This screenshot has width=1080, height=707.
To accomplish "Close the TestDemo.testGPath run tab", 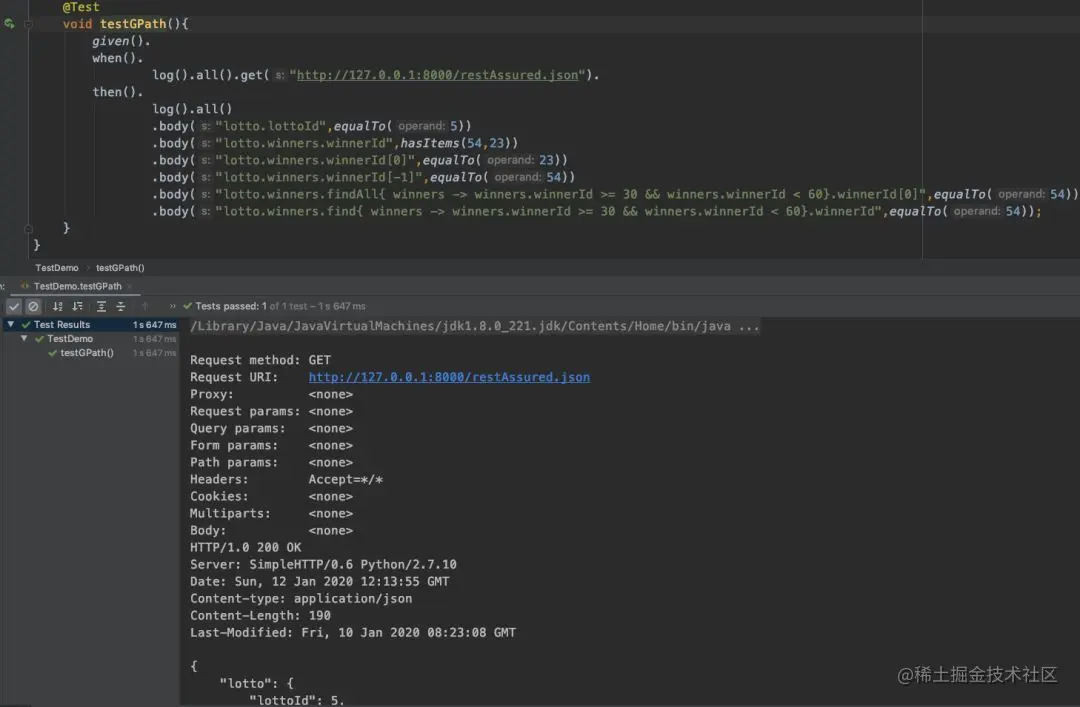I will tap(129, 286).
